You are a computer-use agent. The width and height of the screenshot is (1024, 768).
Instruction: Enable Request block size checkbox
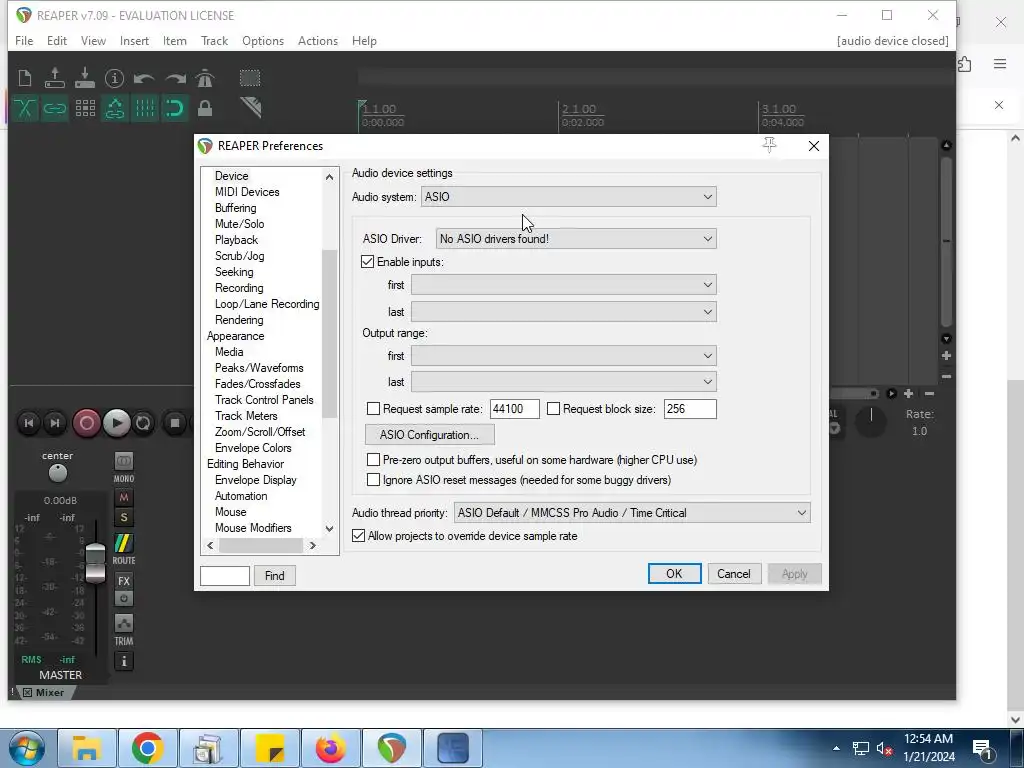[x=553, y=409]
